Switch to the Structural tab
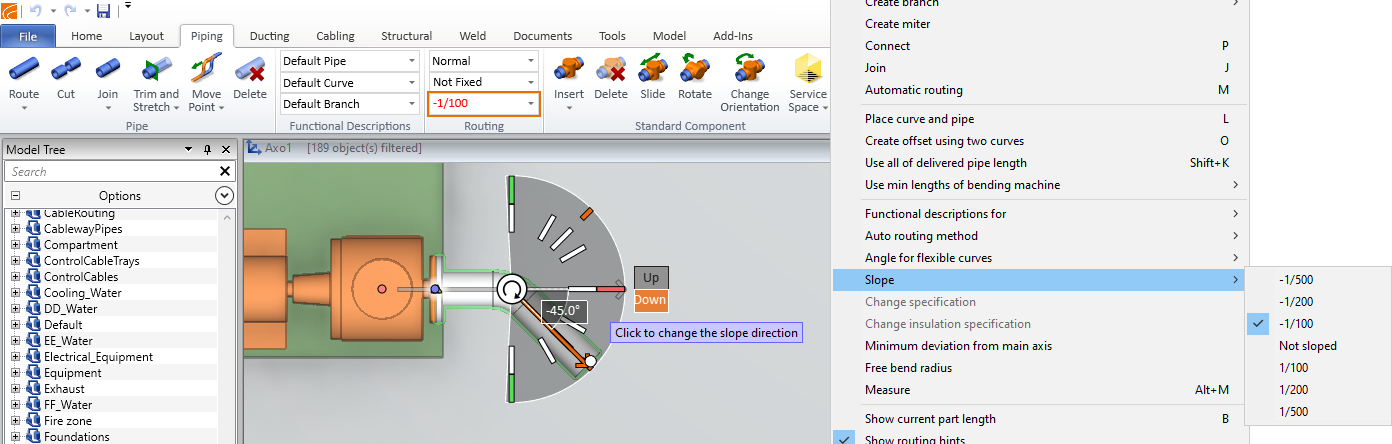This screenshot has height=444, width=1392. click(406, 36)
